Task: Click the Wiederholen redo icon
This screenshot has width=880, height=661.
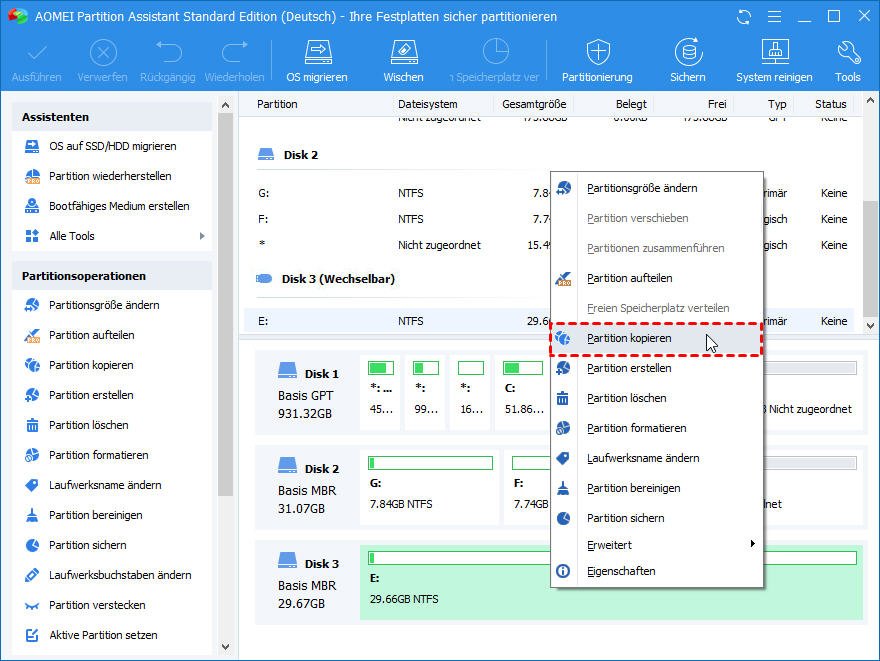Action: (x=234, y=61)
